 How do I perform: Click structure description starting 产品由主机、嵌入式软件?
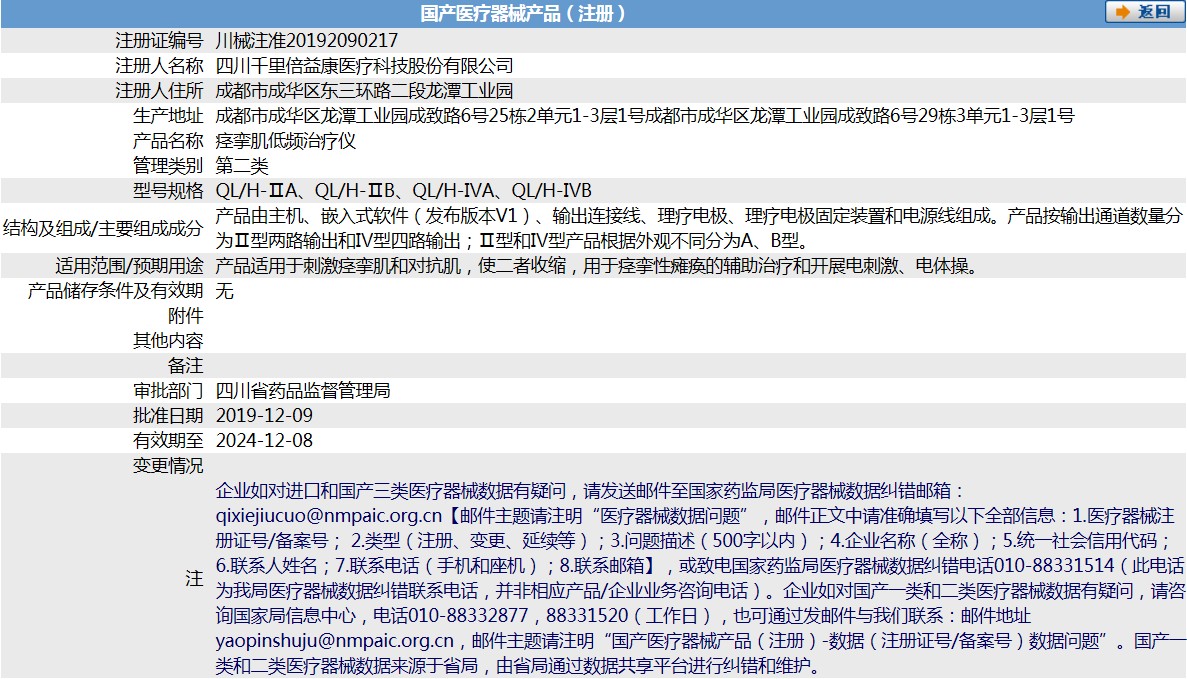pyautogui.click(x=699, y=229)
